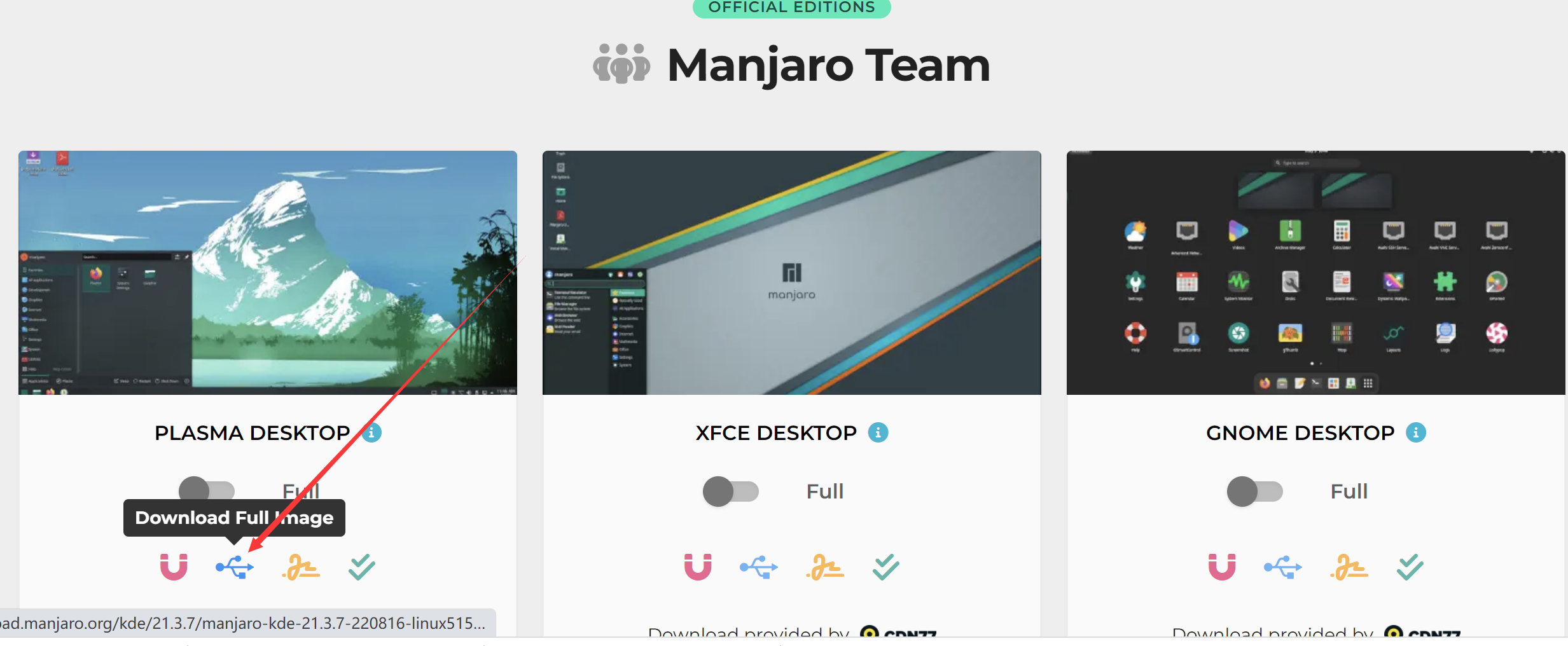Toggle the Full switch under GNOME Desktop
The width and height of the screenshot is (1568, 646).
click(1255, 491)
